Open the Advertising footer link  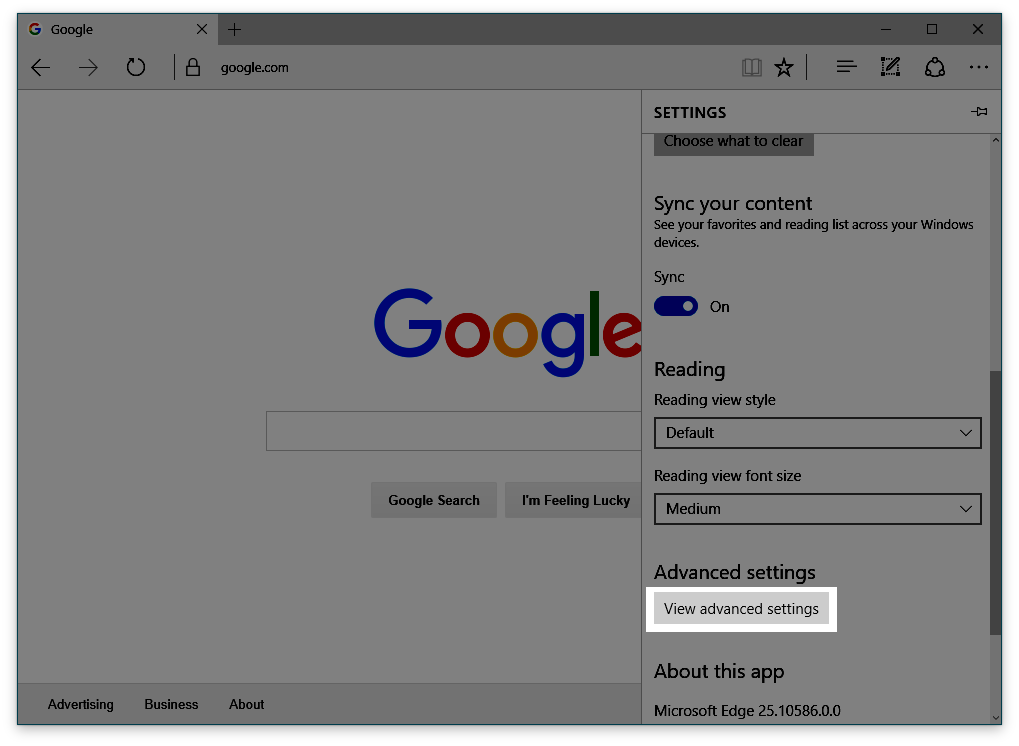pyautogui.click(x=81, y=704)
